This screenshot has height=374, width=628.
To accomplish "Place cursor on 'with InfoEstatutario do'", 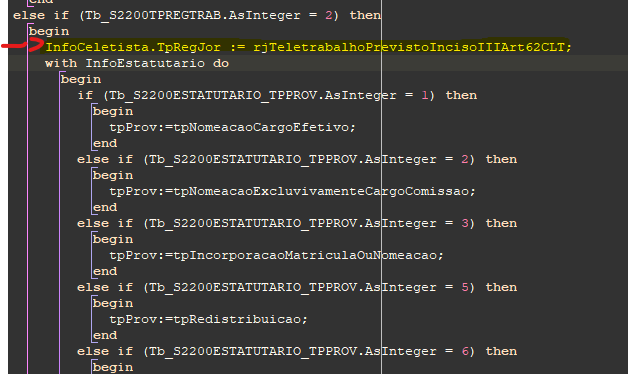I will pos(137,63).
